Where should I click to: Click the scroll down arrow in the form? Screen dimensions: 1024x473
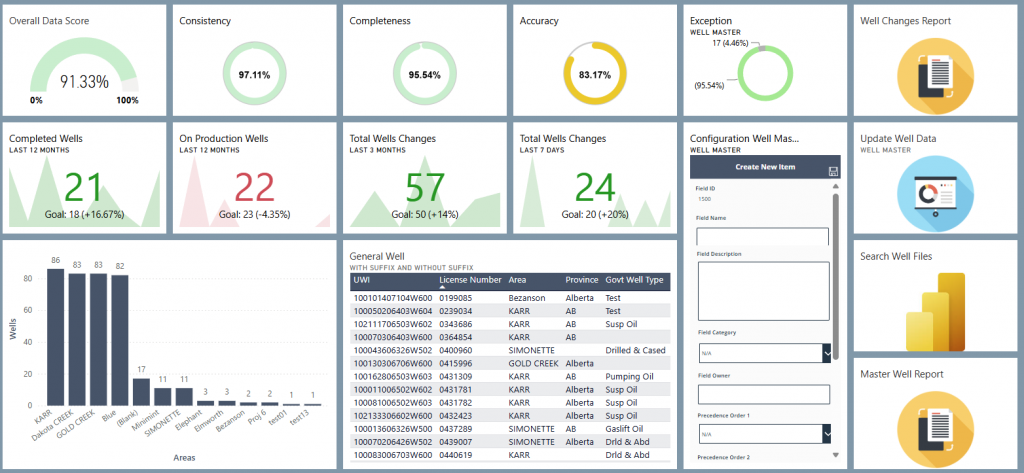click(x=835, y=454)
